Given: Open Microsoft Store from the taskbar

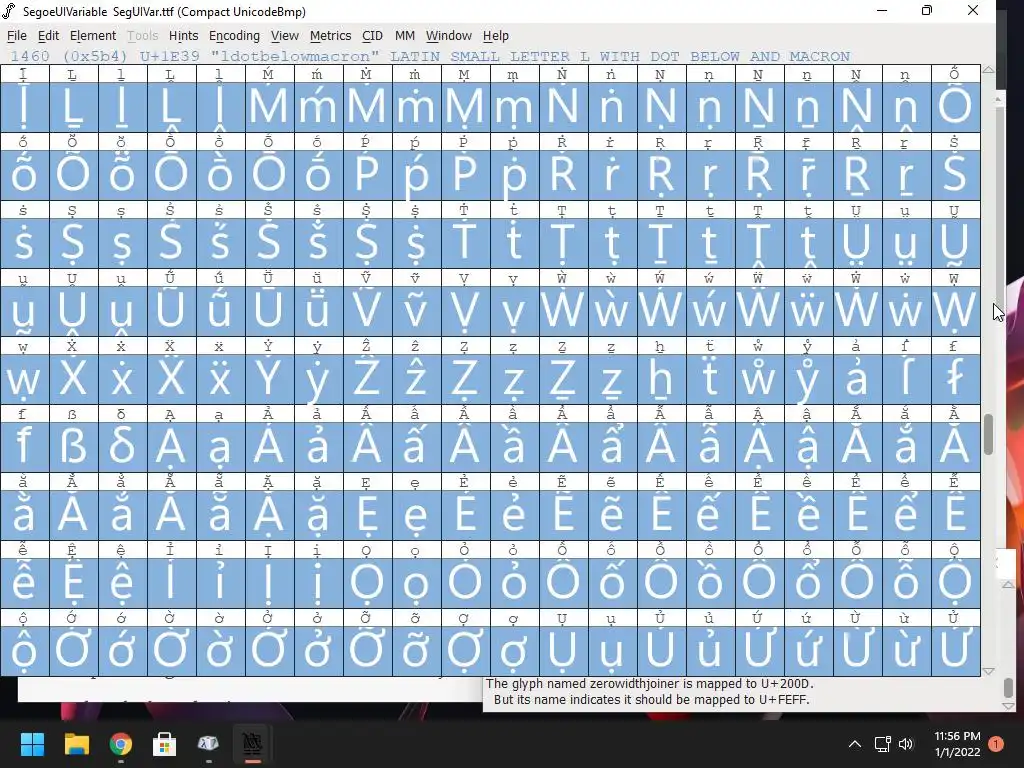Looking at the screenshot, I should pyautogui.click(x=165, y=744).
